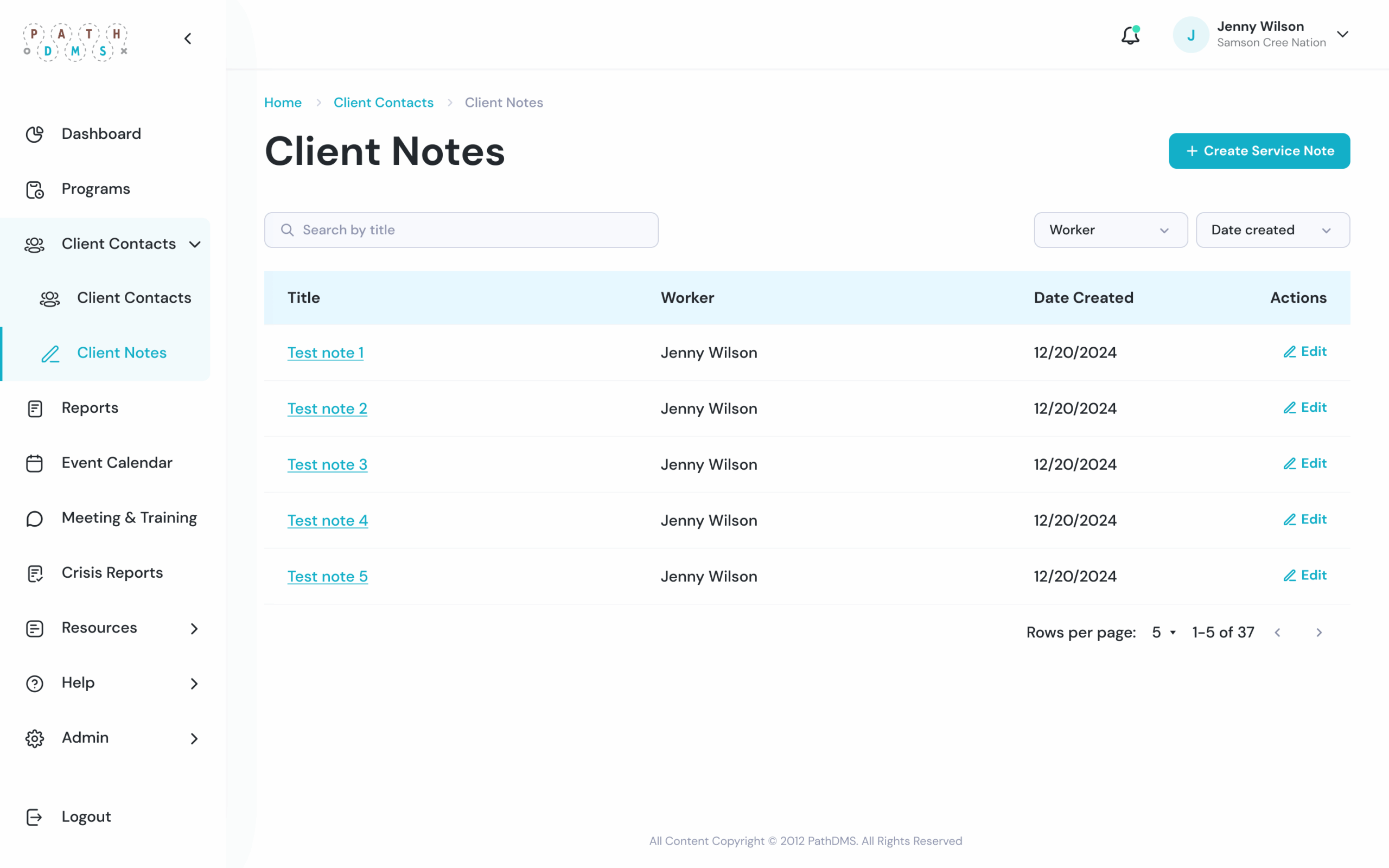This screenshot has width=1389, height=868.
Task: Expand the Jenny Wilson account menu chevron
Action: point(1342,34)
